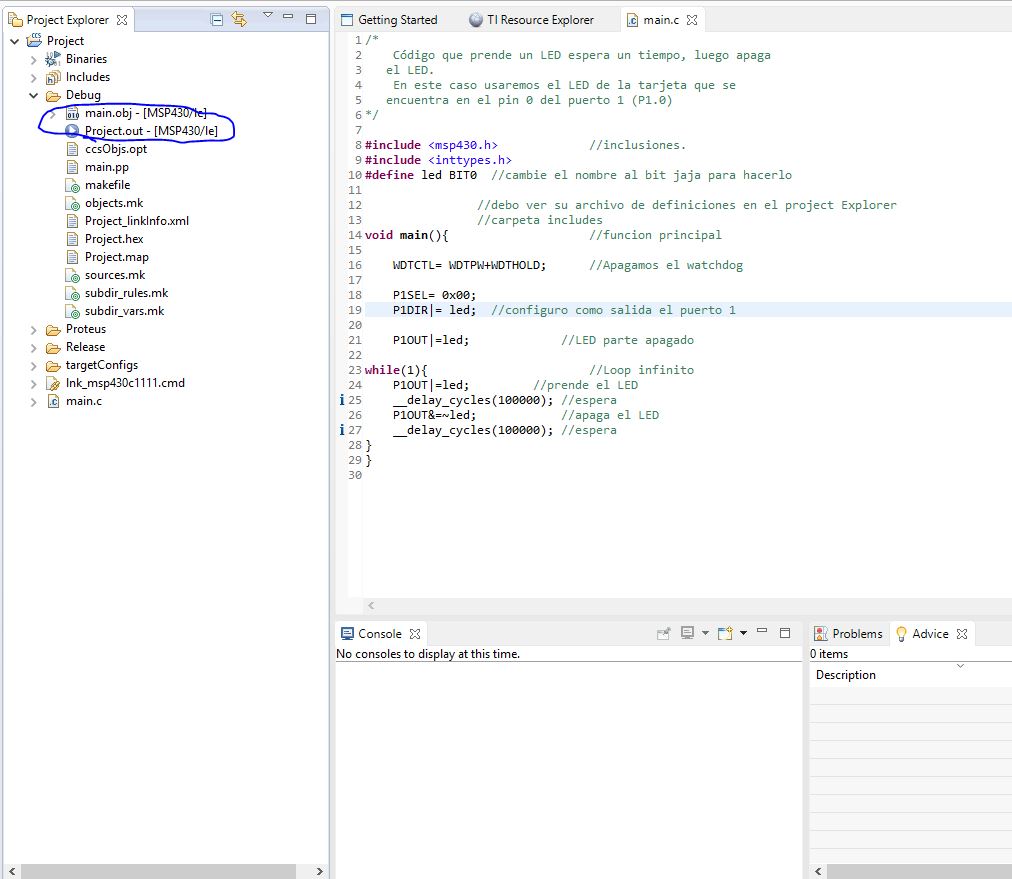
Task: Select the Includes folder icon
Action: coord(53,77)
